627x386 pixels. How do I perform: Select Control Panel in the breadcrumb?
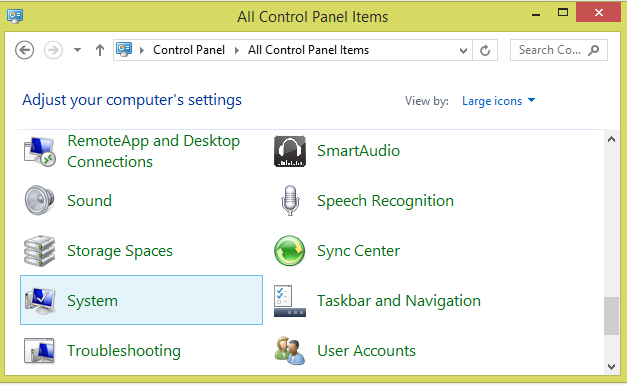189,50
